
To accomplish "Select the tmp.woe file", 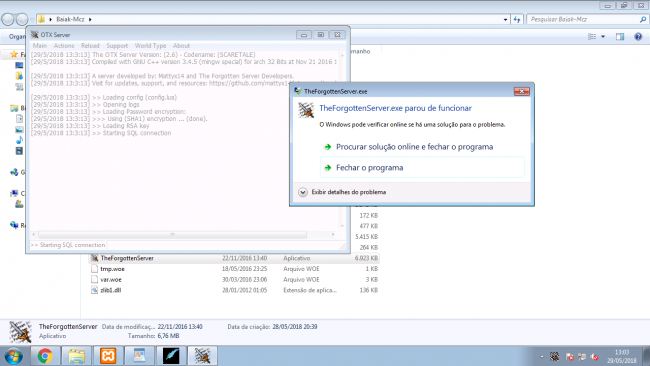I will 112,269.
